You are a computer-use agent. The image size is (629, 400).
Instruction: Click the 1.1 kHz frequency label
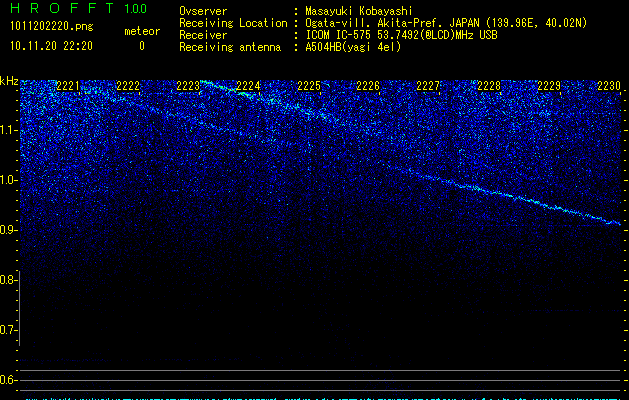tap(9, 130)
